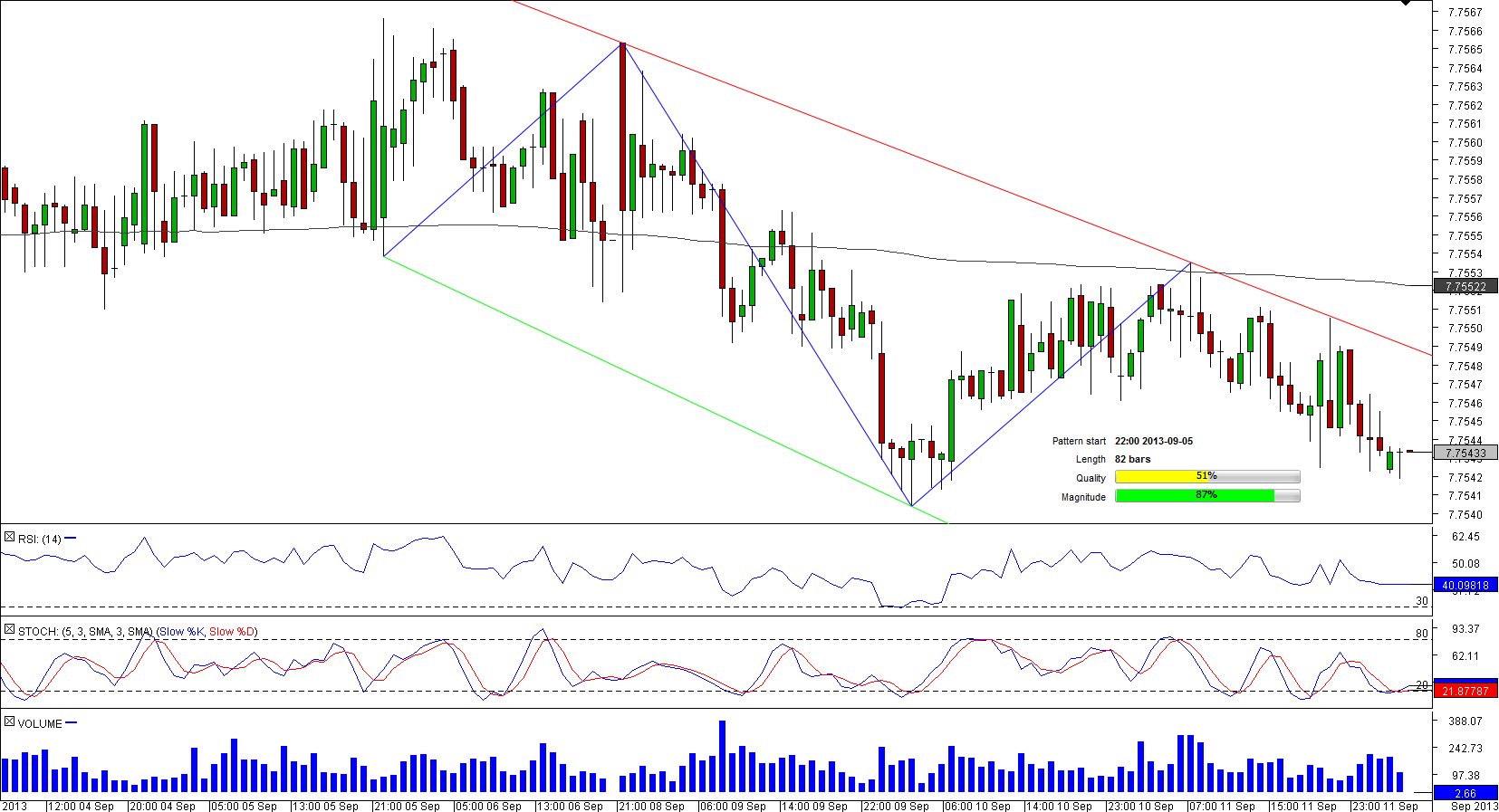
Task: Select the moving average value label 7.75522
Action: coord(1465,286)
